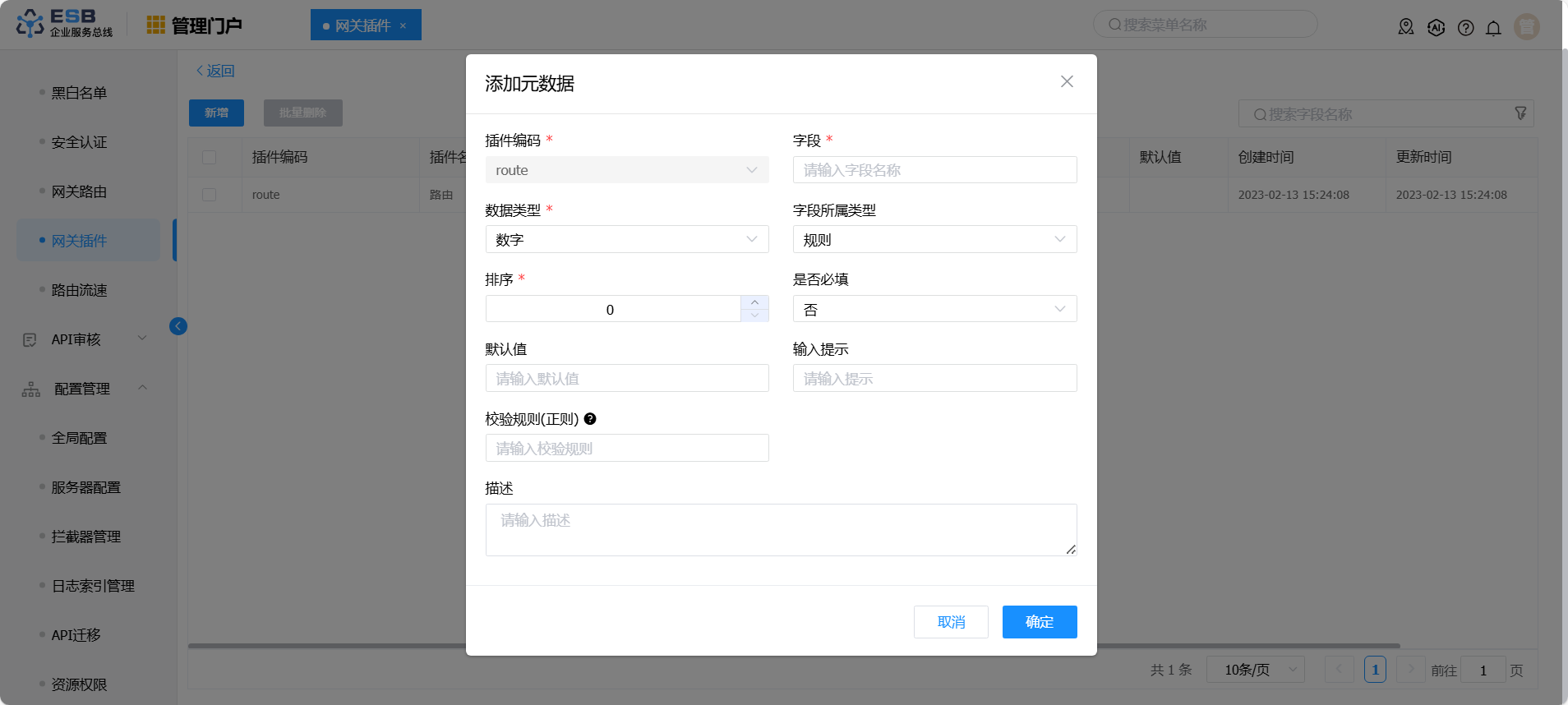Click the 新增 button
The image size is (1568, 705).
pos(216,113)
